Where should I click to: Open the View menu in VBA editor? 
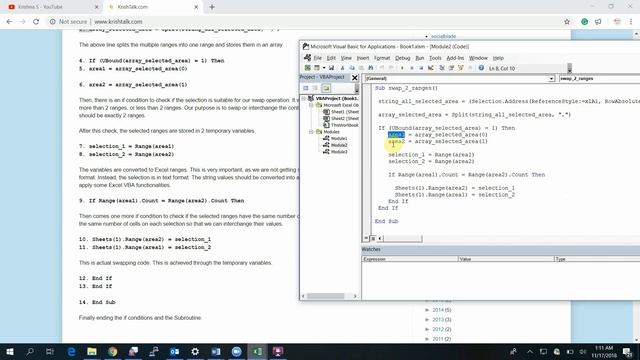[x=346, y=58]
